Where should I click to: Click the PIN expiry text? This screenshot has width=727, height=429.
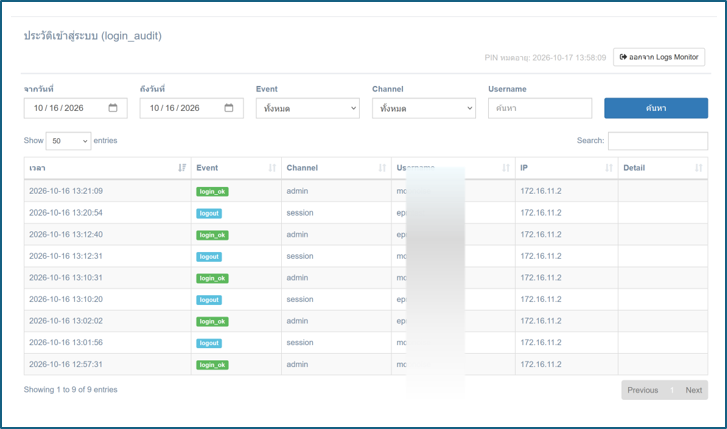click(545, 58)
